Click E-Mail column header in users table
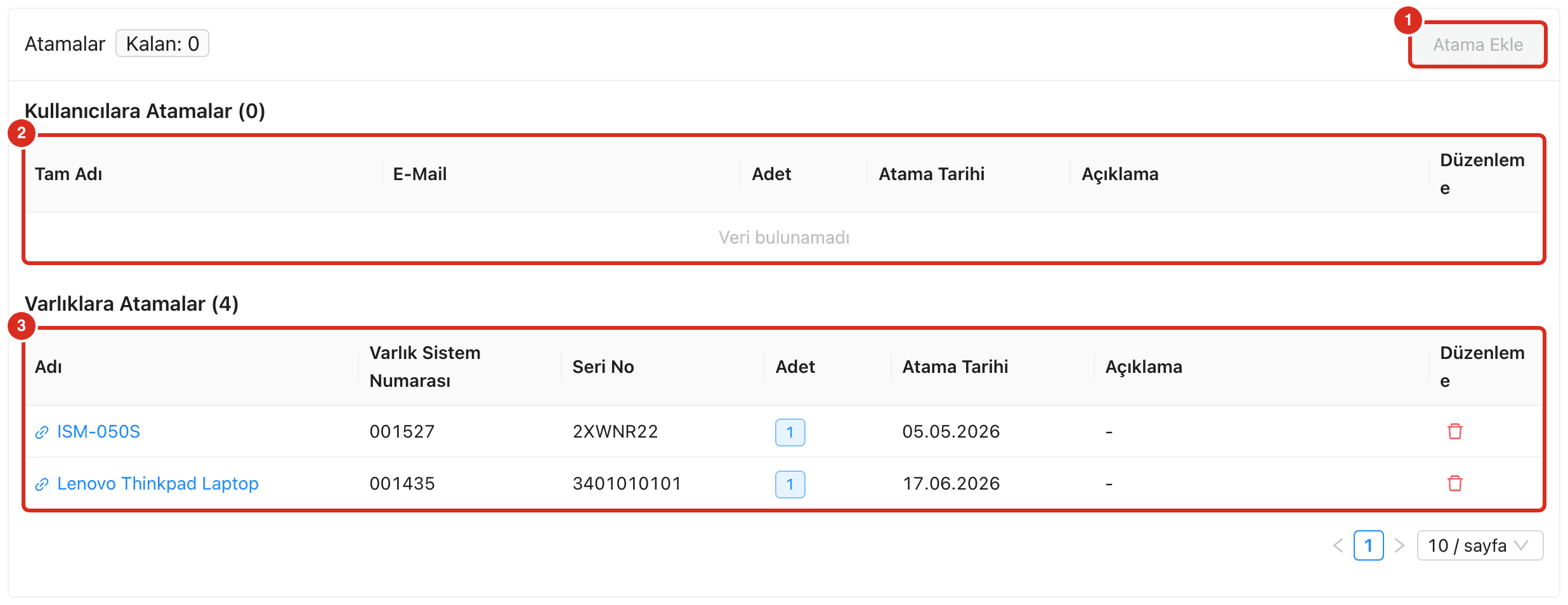The image size is (1568, 605). tap(420, 174)
